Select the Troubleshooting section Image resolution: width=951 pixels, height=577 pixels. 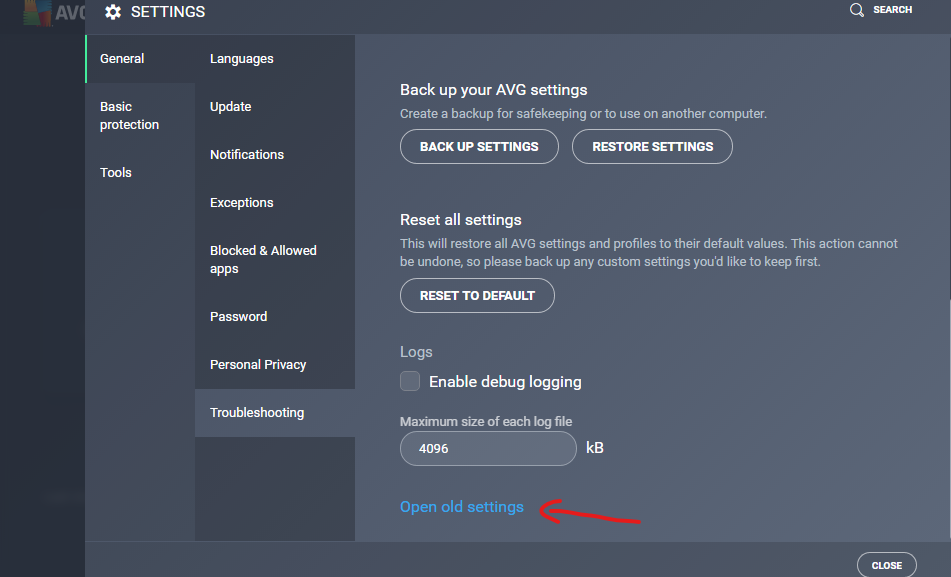(x=275, y=413)
